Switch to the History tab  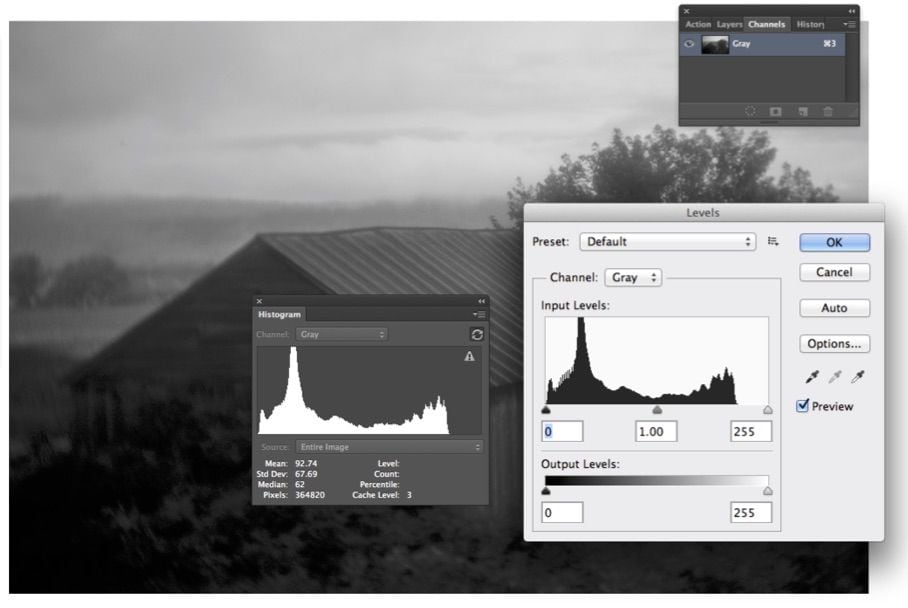[810, 24]
